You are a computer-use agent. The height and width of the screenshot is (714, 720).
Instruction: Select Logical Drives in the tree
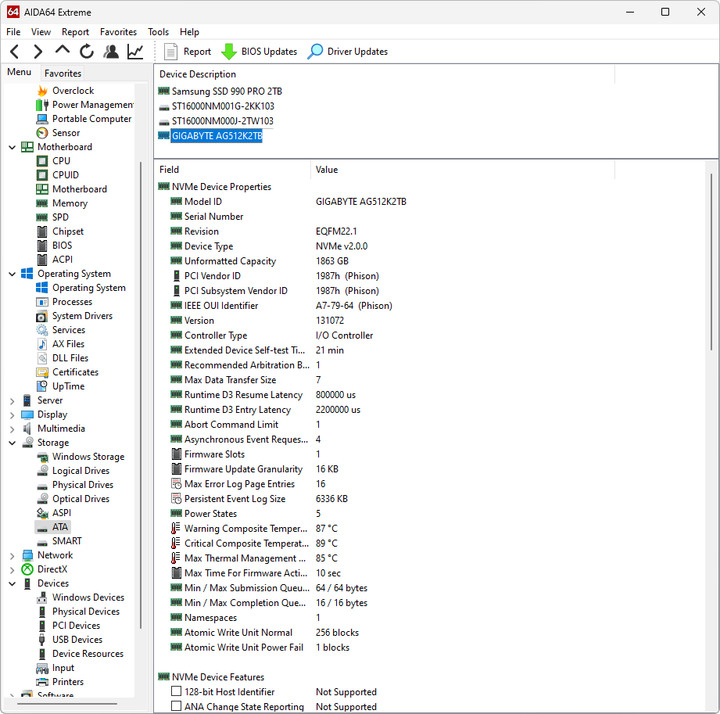tap(81, 471)
